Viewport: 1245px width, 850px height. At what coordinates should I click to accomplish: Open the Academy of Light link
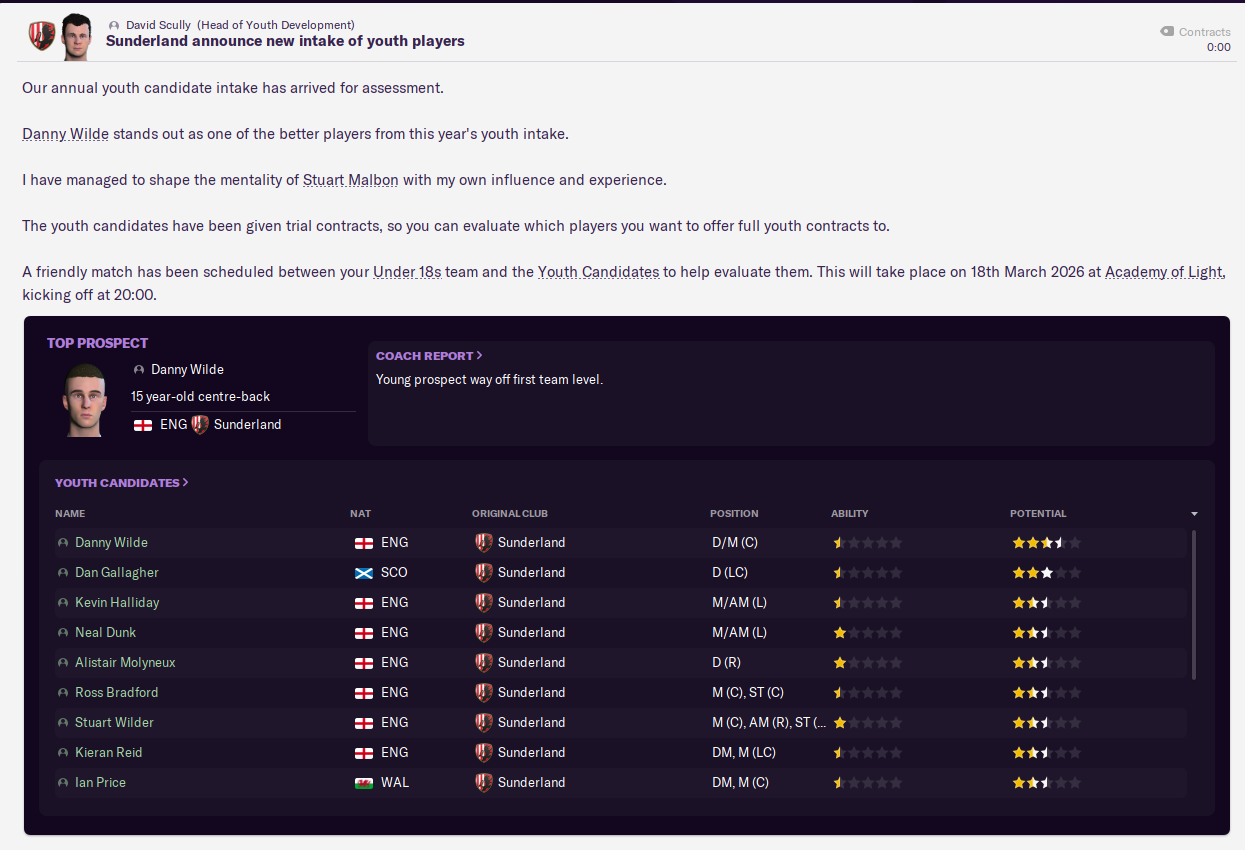point(1164,272)
